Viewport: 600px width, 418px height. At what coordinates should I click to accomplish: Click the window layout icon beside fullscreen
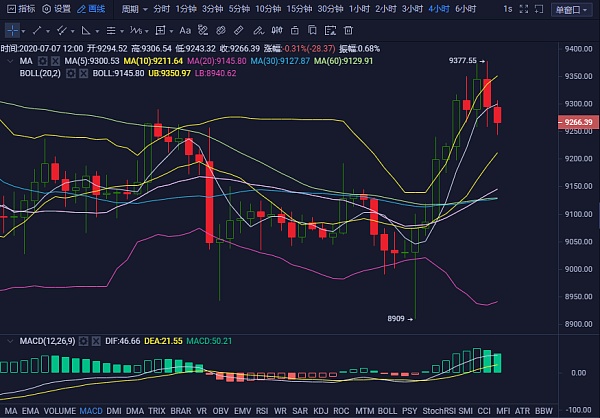point(539,9)
